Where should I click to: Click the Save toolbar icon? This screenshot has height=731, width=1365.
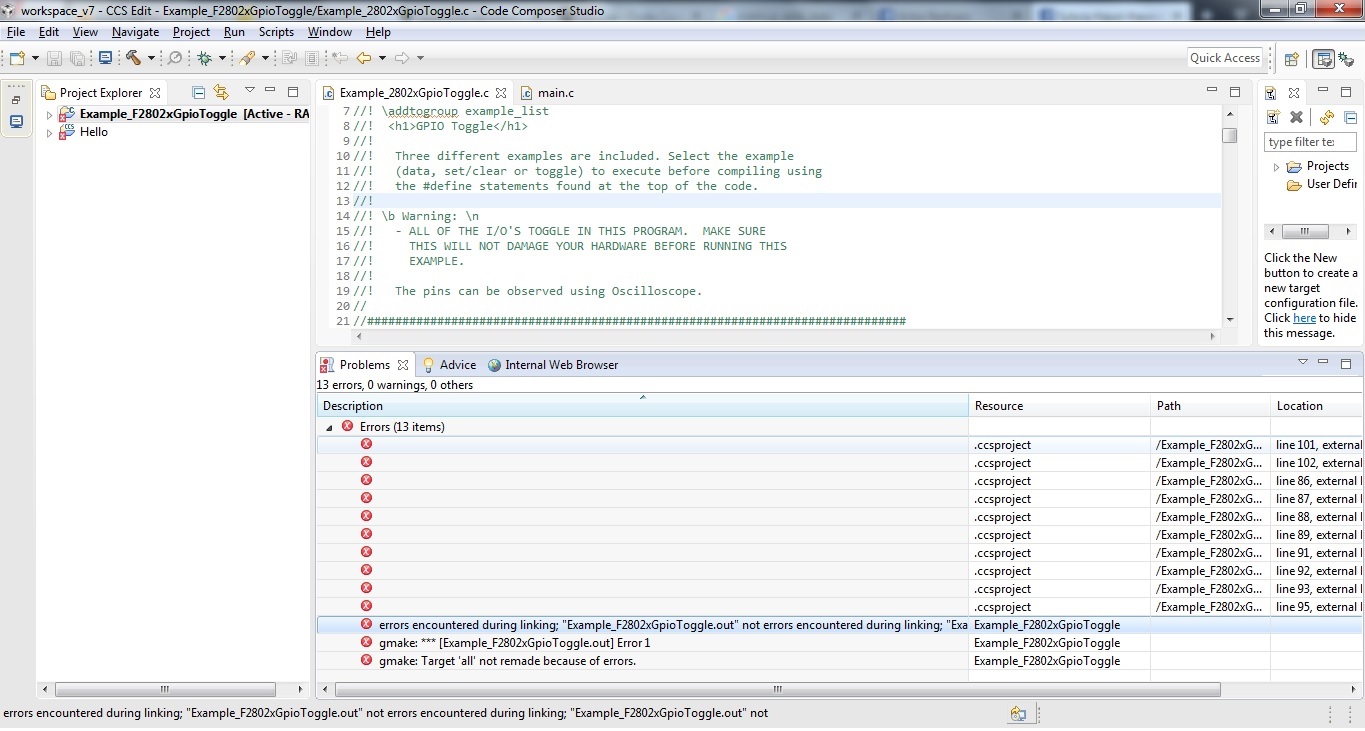pyautogui.click(x=54, y=59)
